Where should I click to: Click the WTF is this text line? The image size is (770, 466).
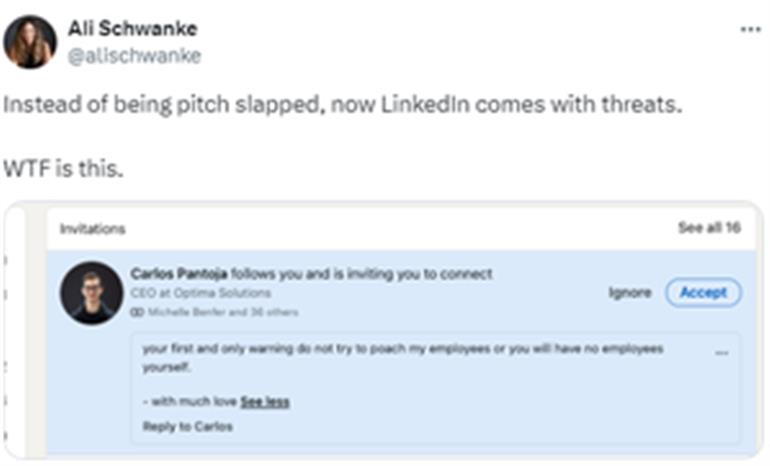click(x=63, y=169)
